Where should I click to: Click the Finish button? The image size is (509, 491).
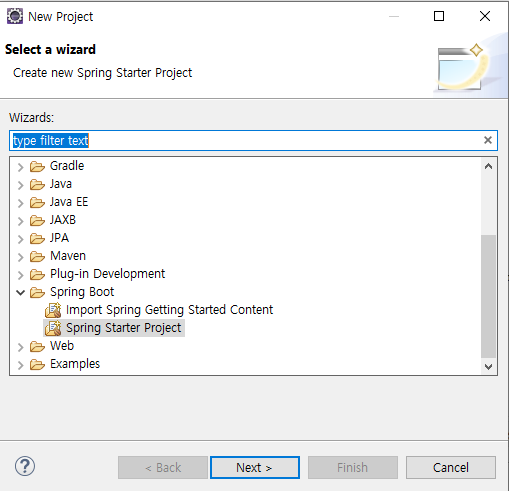click(353, 467)
